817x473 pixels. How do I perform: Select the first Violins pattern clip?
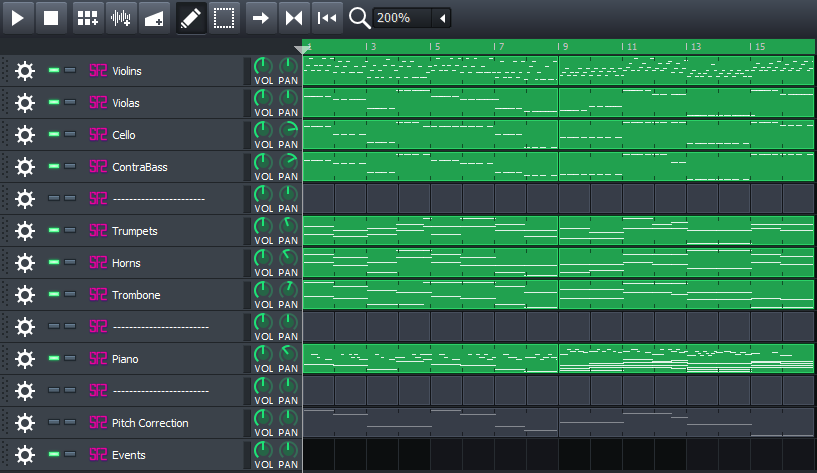(430, 71)
